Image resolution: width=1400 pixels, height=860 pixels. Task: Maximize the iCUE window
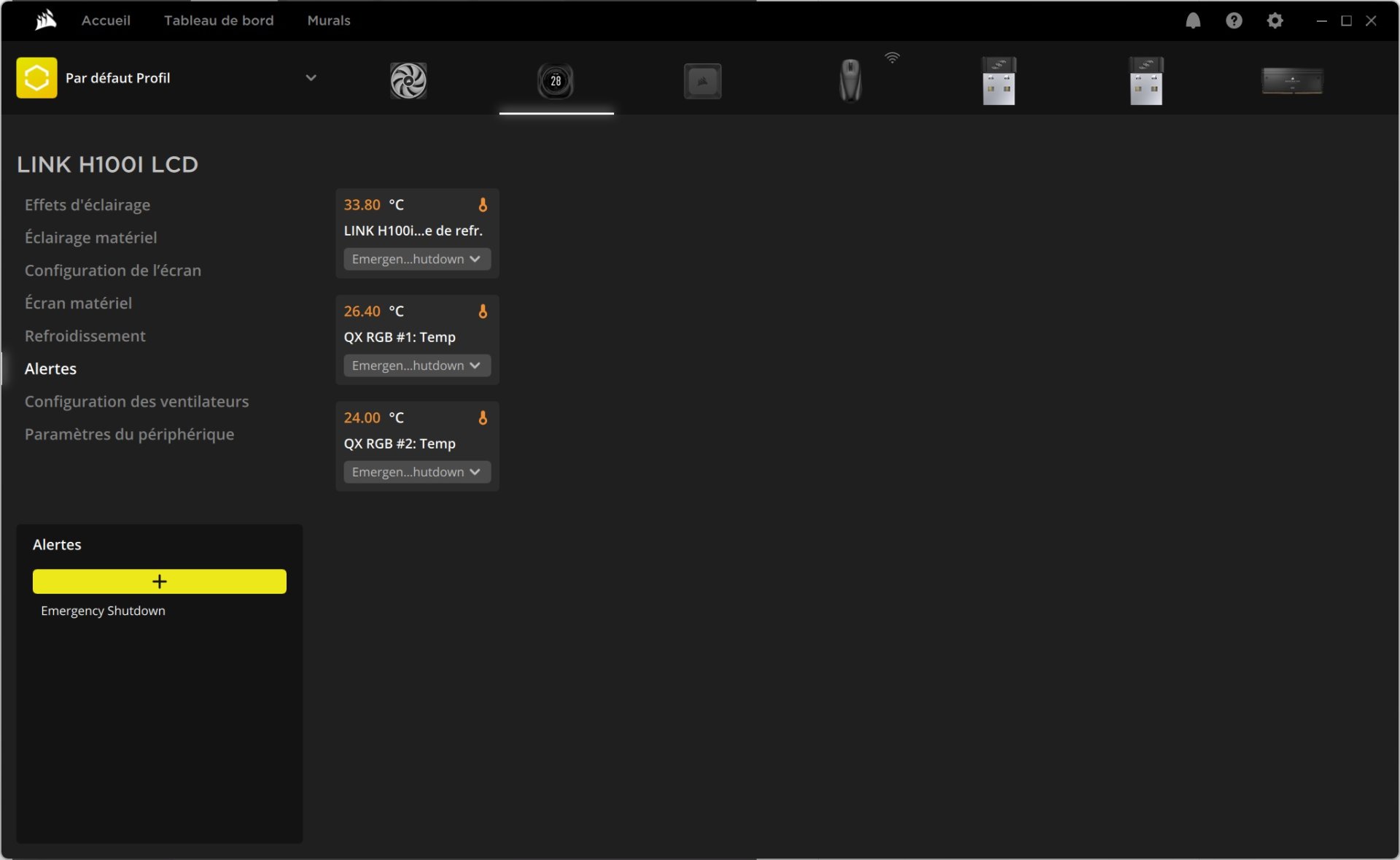click(x=1346, y=20)
